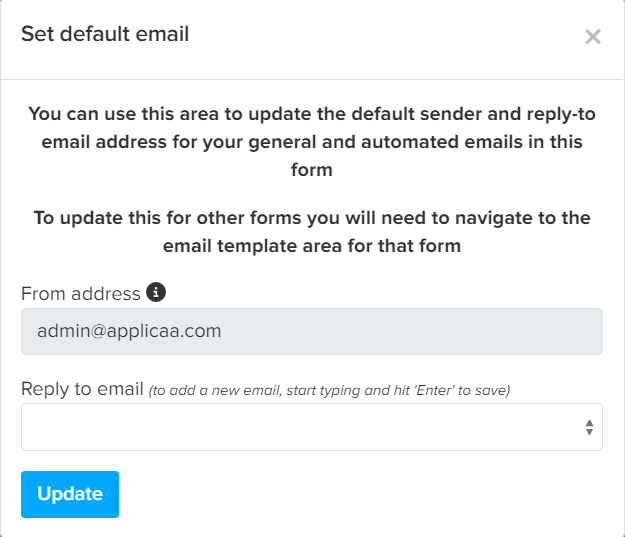
Task: Click the 'Reply to email' label
Action: [82, 389]
